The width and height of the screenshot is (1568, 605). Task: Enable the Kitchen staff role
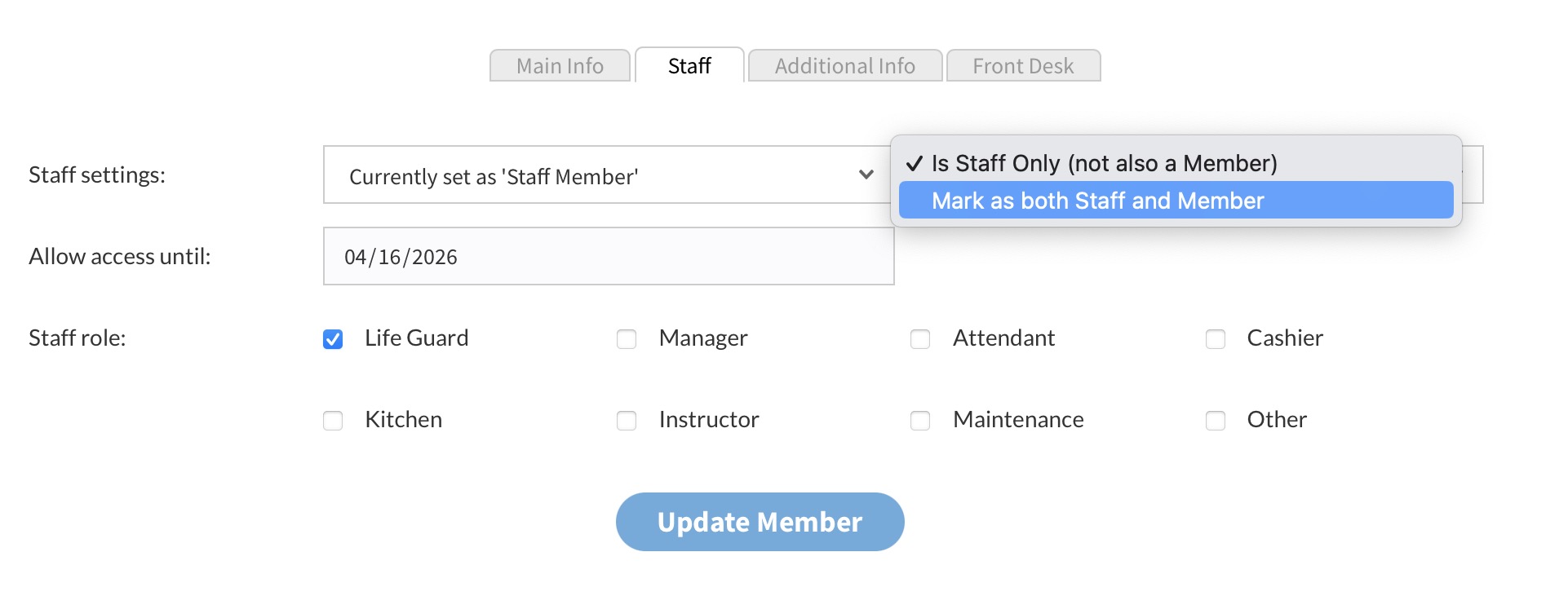click(x=333, y=421)
